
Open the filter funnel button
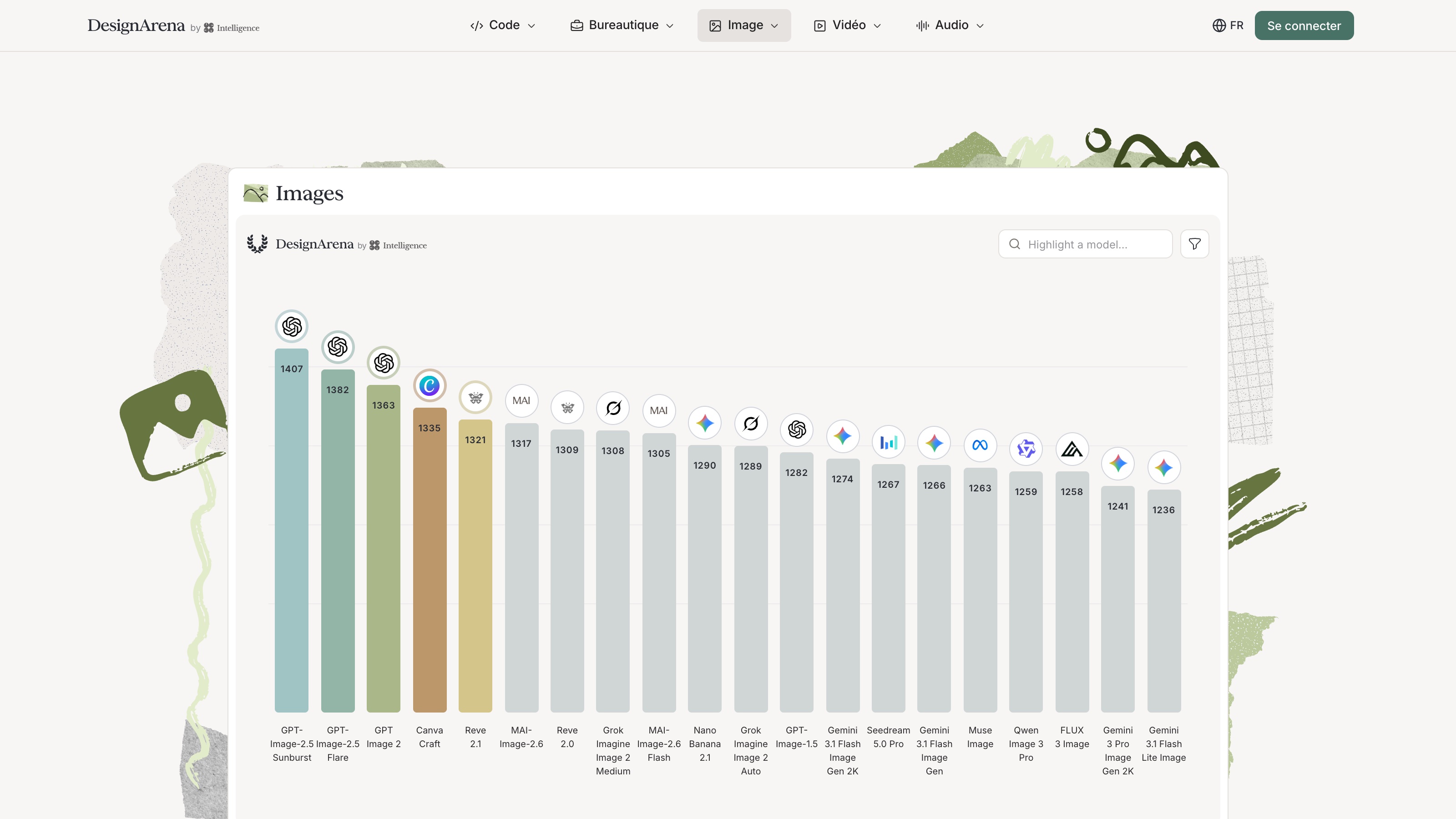tap(1194, 244)
